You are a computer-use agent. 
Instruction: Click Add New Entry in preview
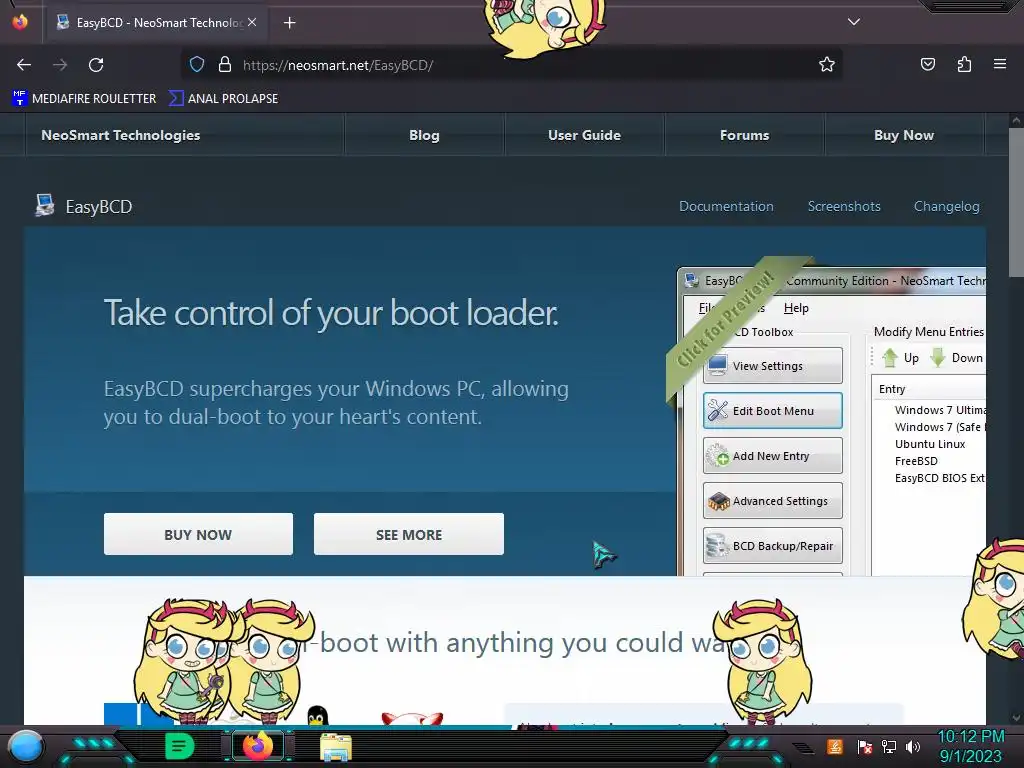773,456
